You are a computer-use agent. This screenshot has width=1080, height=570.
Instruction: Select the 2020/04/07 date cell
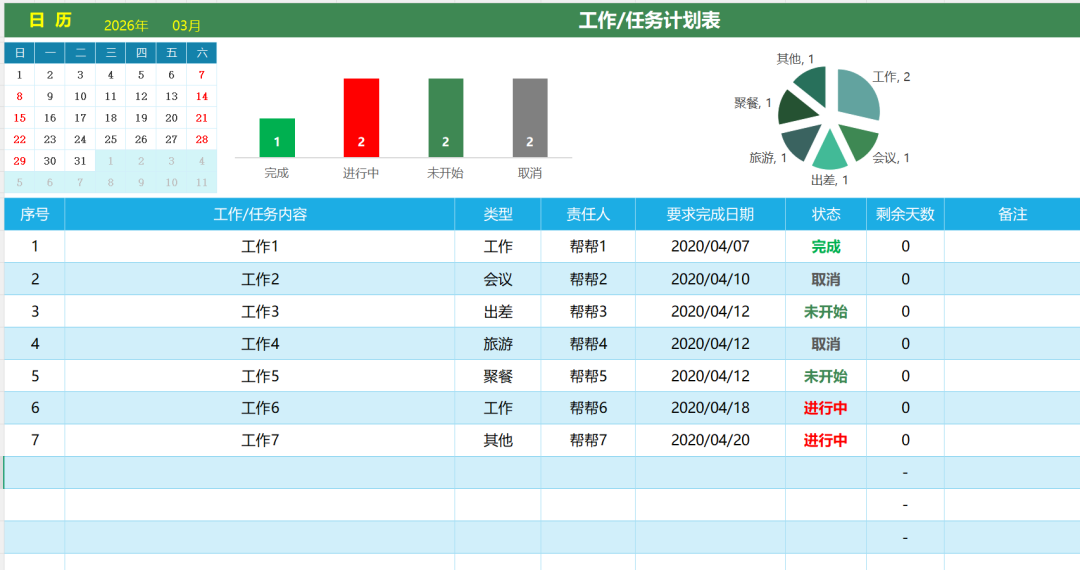[x=710, y=246]
